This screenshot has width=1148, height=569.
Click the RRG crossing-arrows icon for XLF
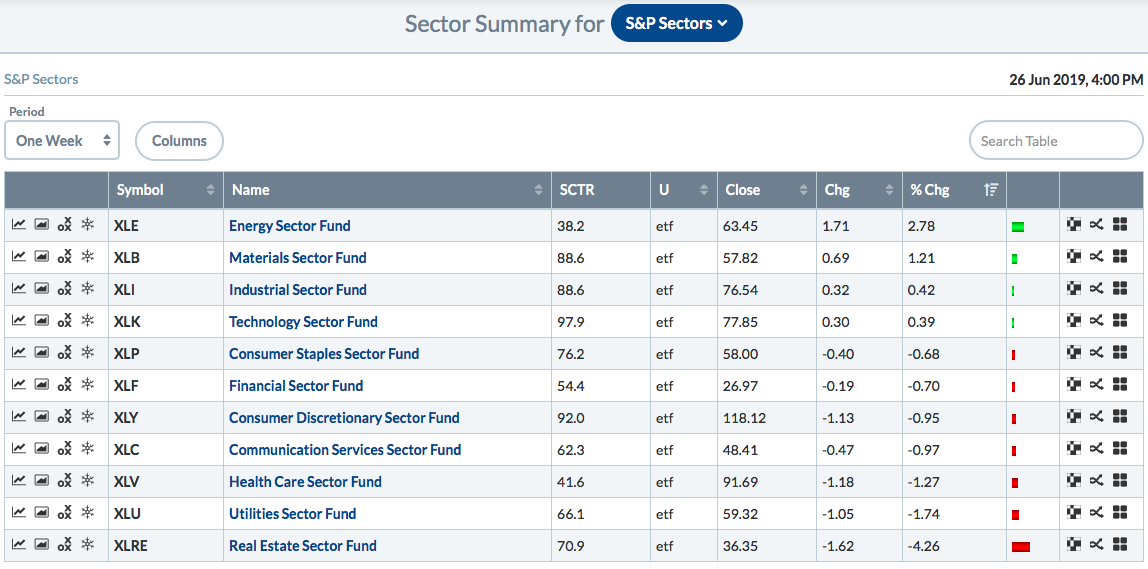coord(1097,385)
